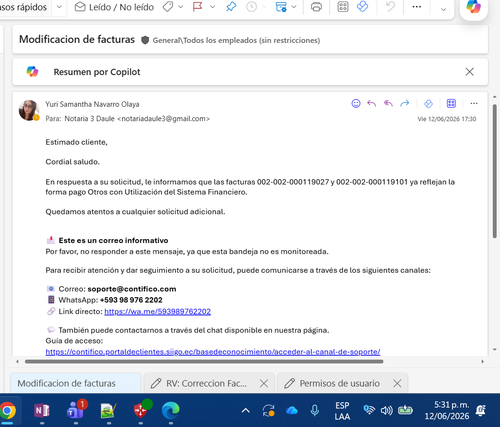Close the Resumen por Copilot panel

pyautogui.click(x=470, y=72)
